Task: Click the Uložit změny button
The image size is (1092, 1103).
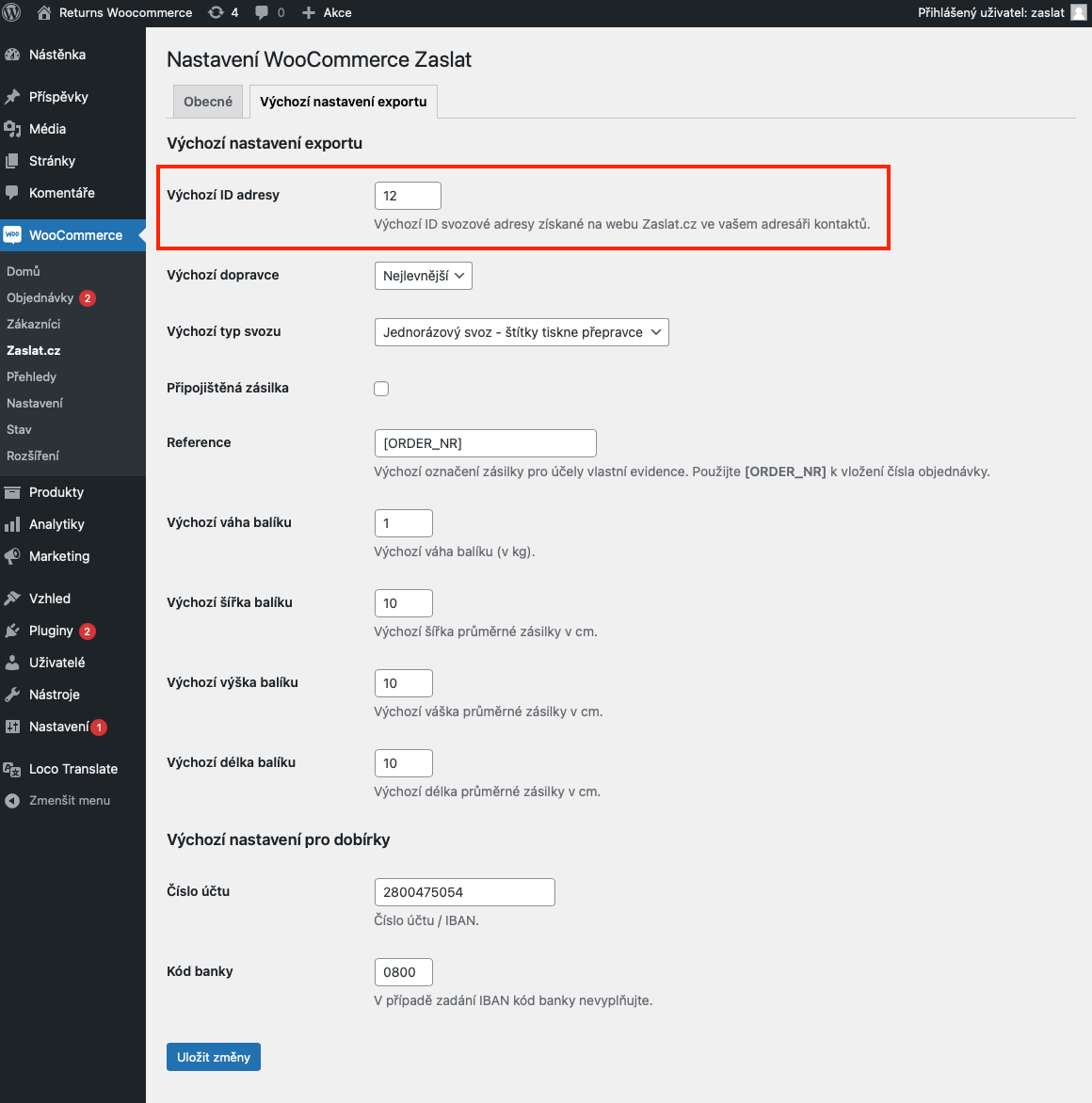Action: click(x=214, y=1057)
